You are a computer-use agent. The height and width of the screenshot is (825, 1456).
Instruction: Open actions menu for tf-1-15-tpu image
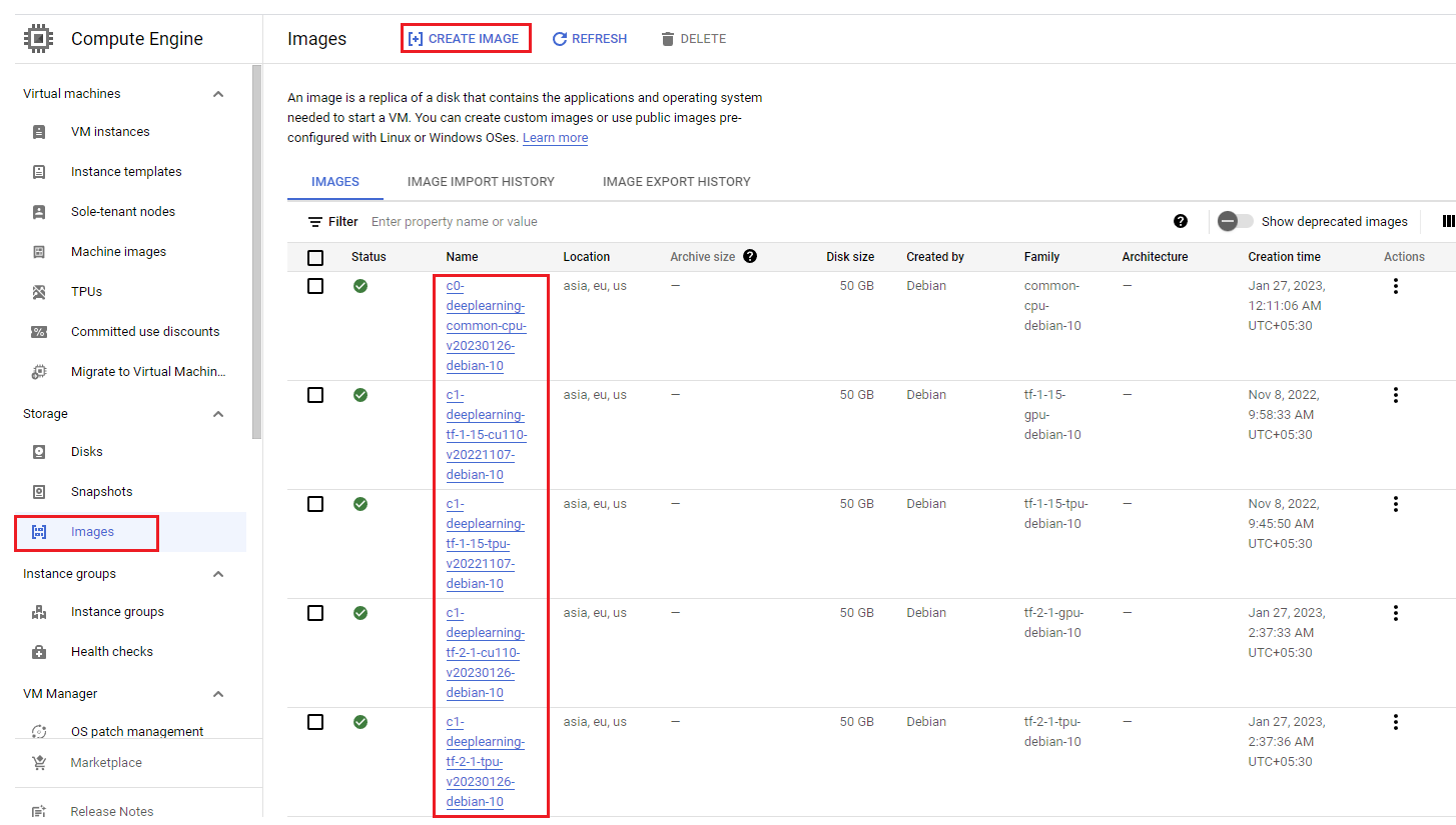click(1395, 504)
